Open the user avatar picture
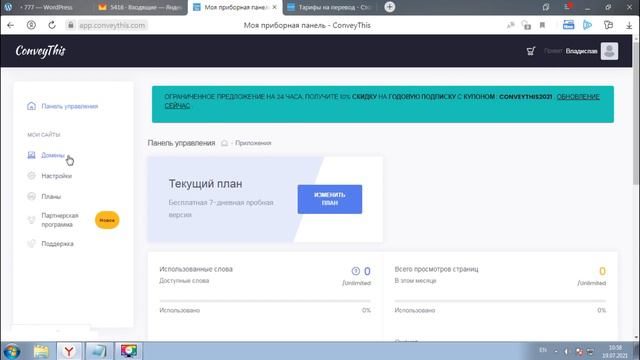The width and height of the screenshot is (640, 360). pos(609,51)
